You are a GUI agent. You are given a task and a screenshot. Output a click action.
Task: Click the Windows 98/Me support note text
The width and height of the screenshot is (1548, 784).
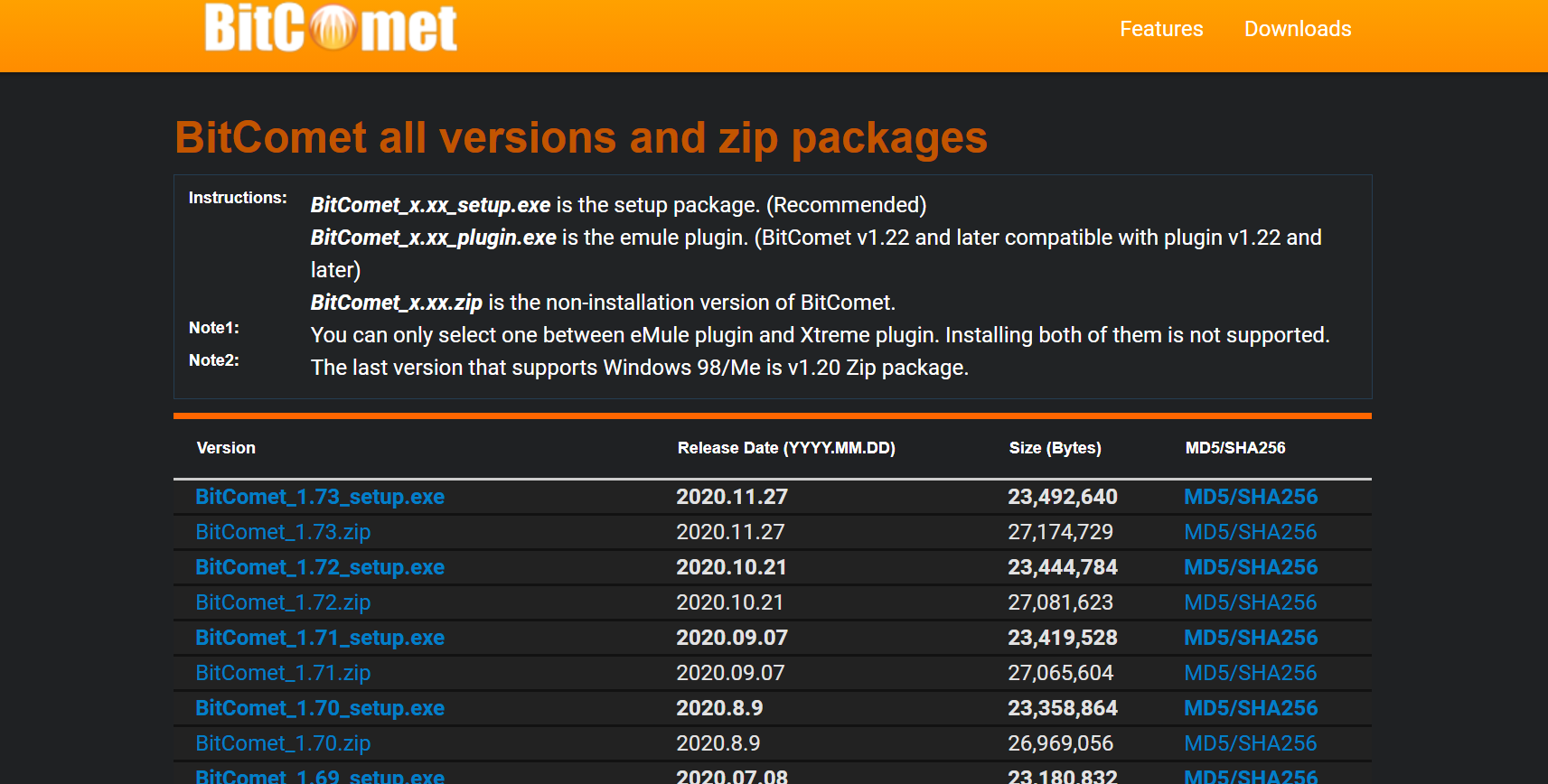pyautogui.click(x=640, y=368)
